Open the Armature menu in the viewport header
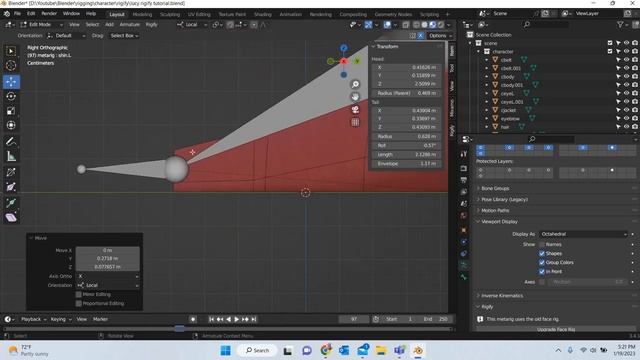Viewport: 640px width, 360px height. 129,24
